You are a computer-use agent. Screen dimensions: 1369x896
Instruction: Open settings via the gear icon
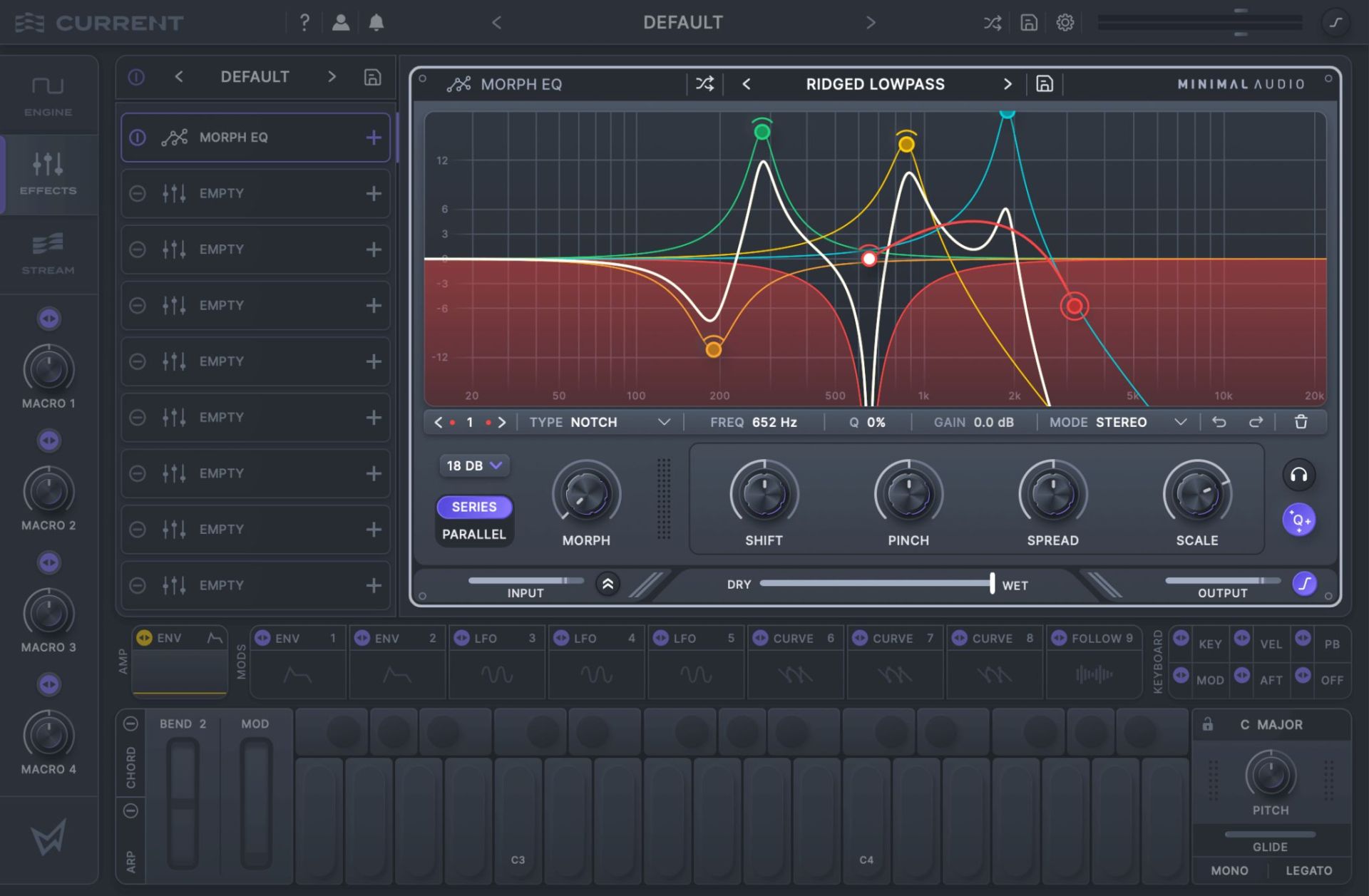pos(1065,23)
